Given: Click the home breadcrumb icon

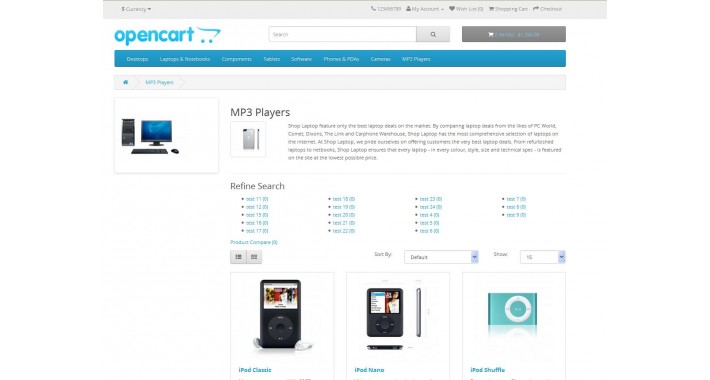Looking at the screenshot, I should tap(125, 82).
